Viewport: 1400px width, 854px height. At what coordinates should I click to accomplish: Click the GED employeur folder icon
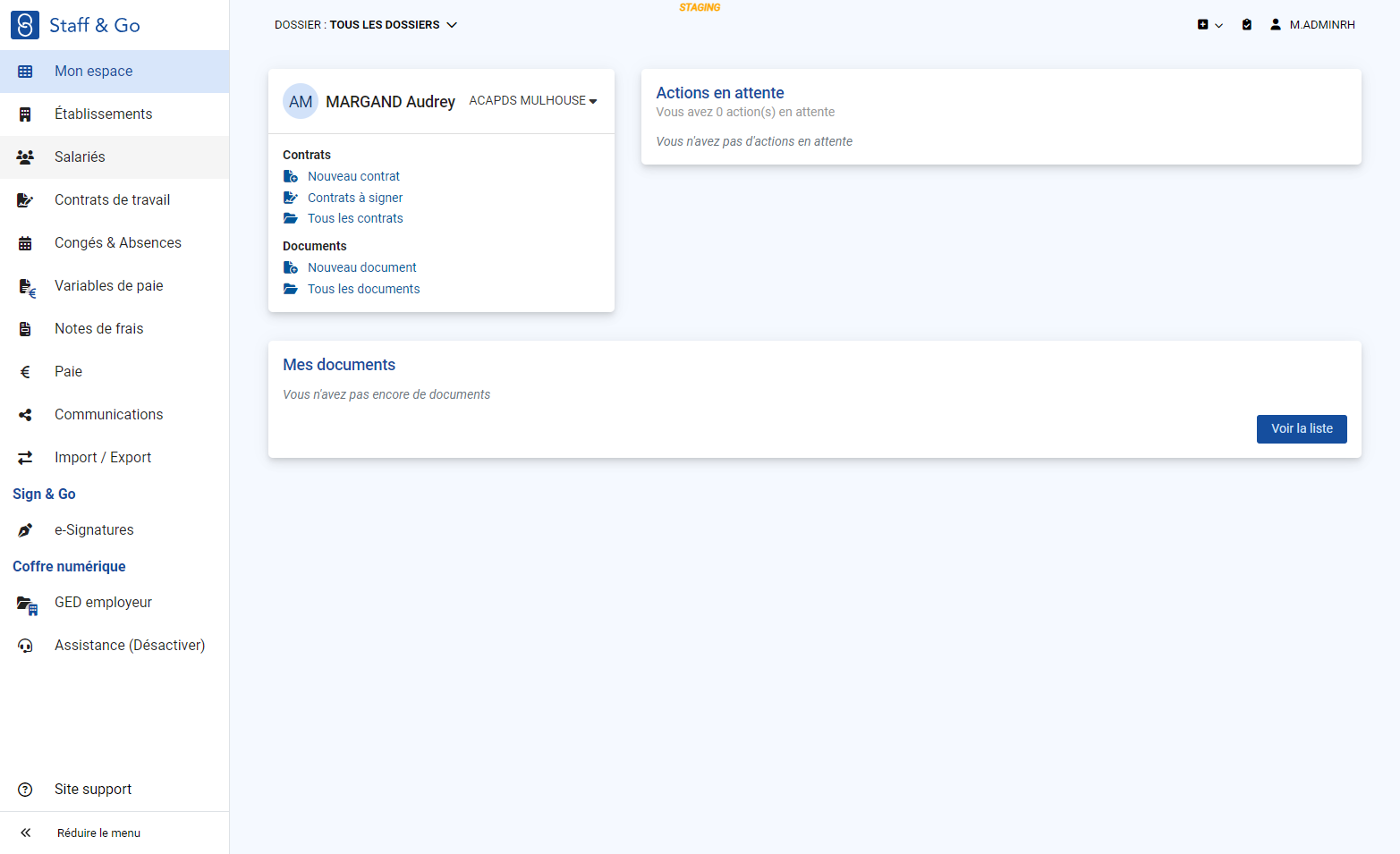[x=27, y=605]
